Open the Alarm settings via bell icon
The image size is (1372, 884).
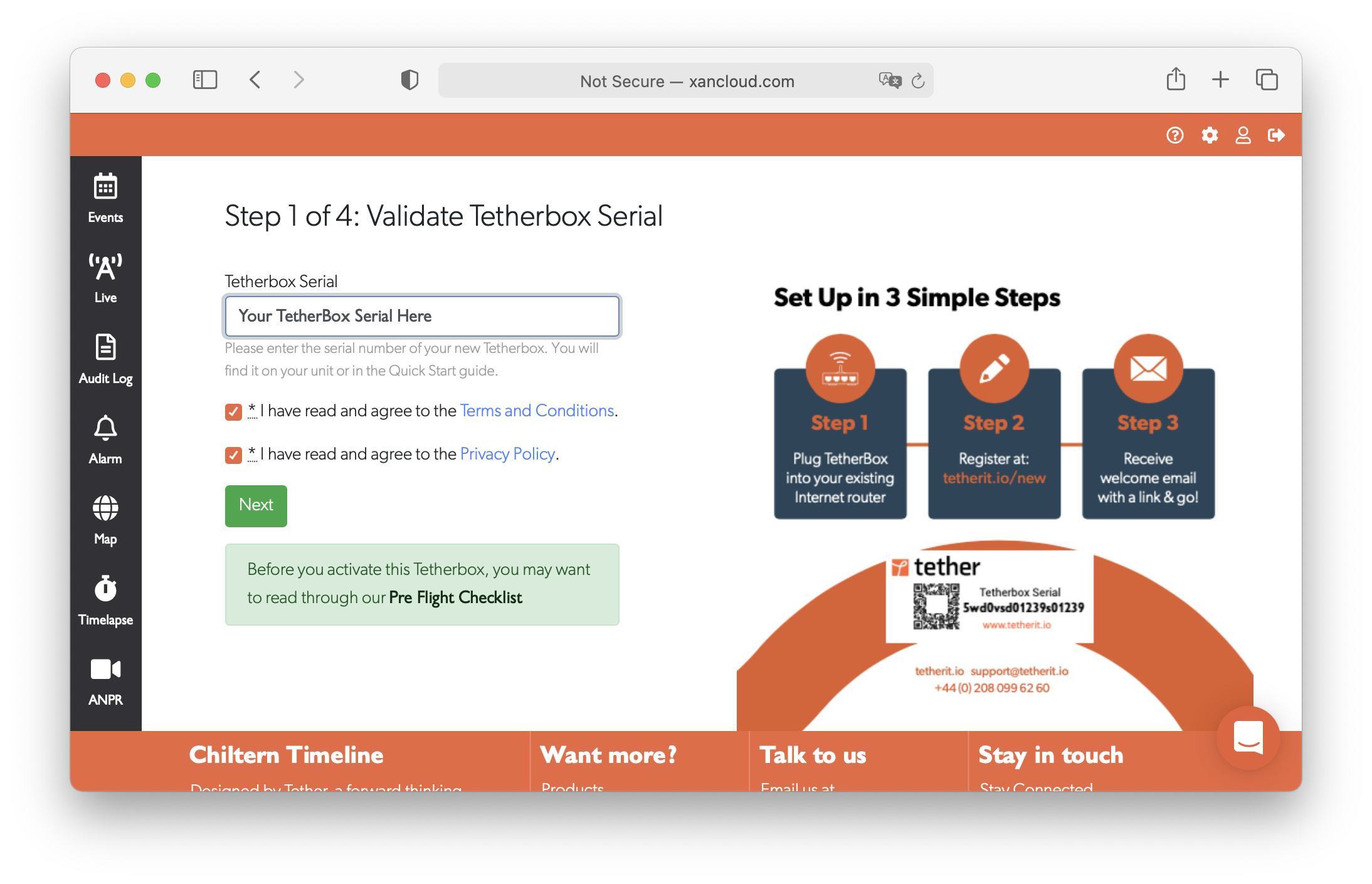point(105,438)
